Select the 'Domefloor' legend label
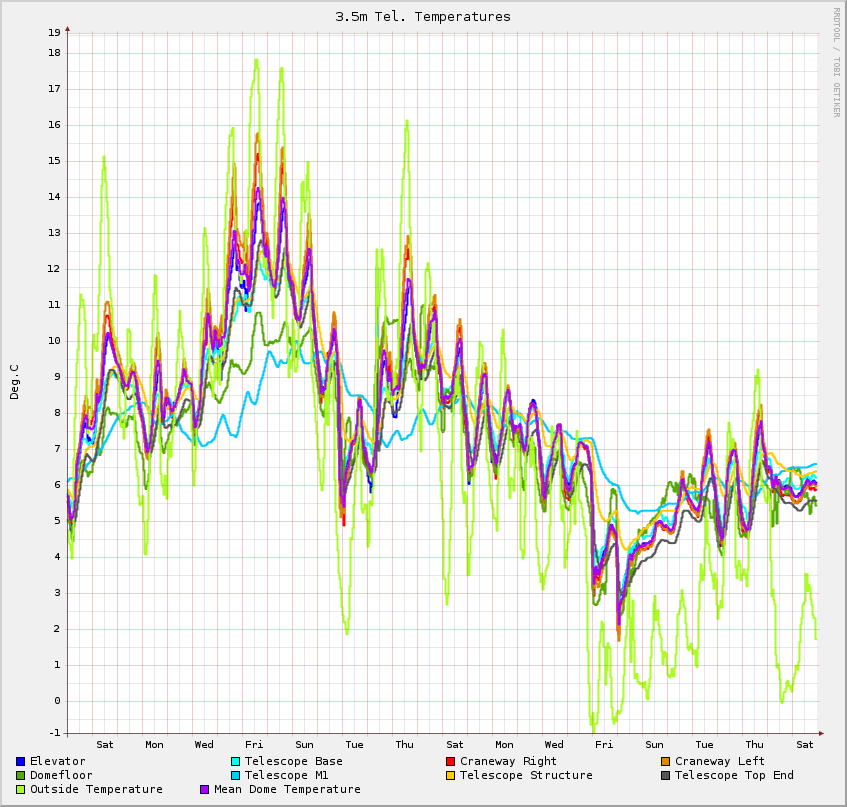The image size is (847, 807). (x=61, y=776)
